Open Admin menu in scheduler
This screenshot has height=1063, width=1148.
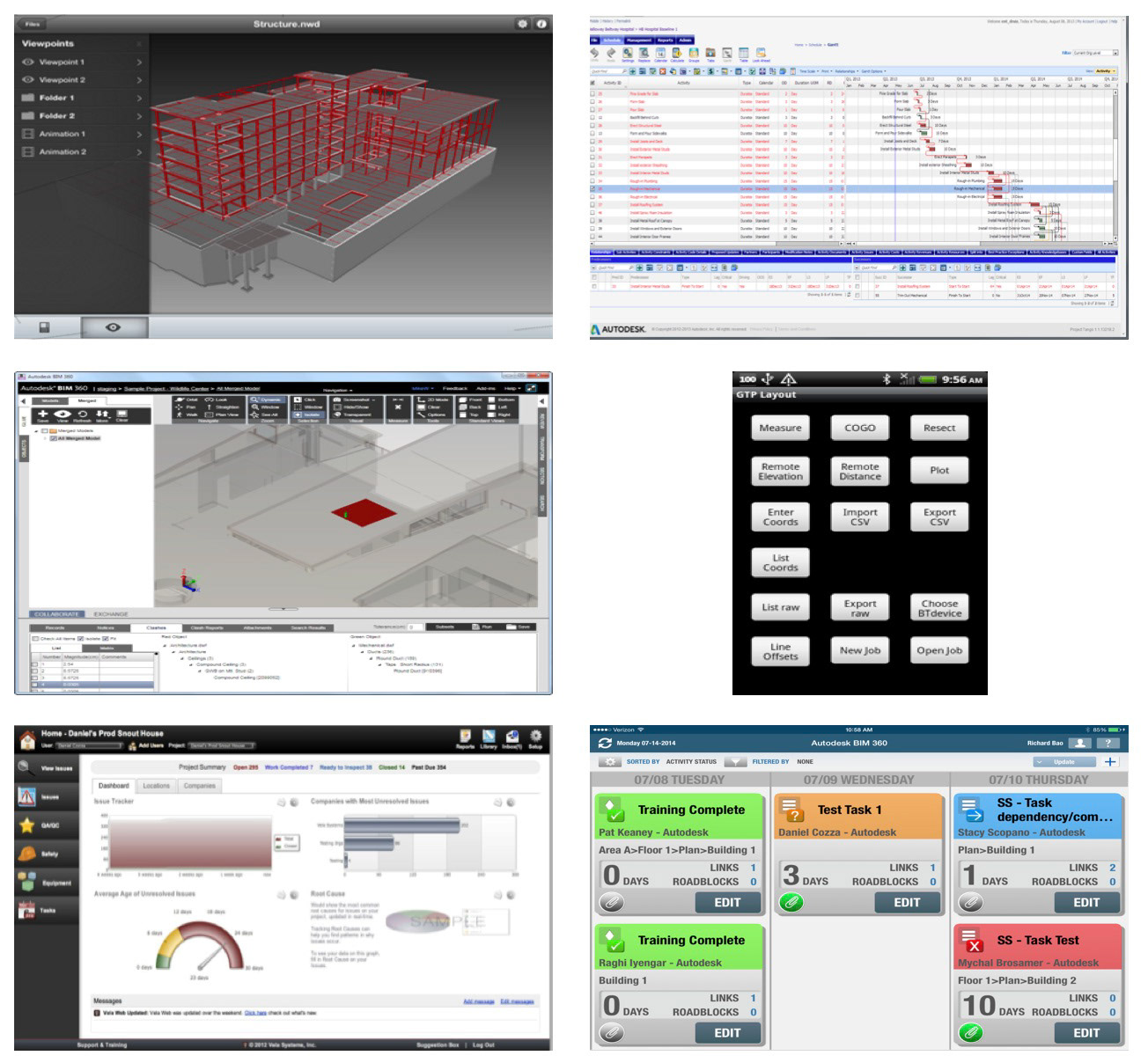coord(686,40)
